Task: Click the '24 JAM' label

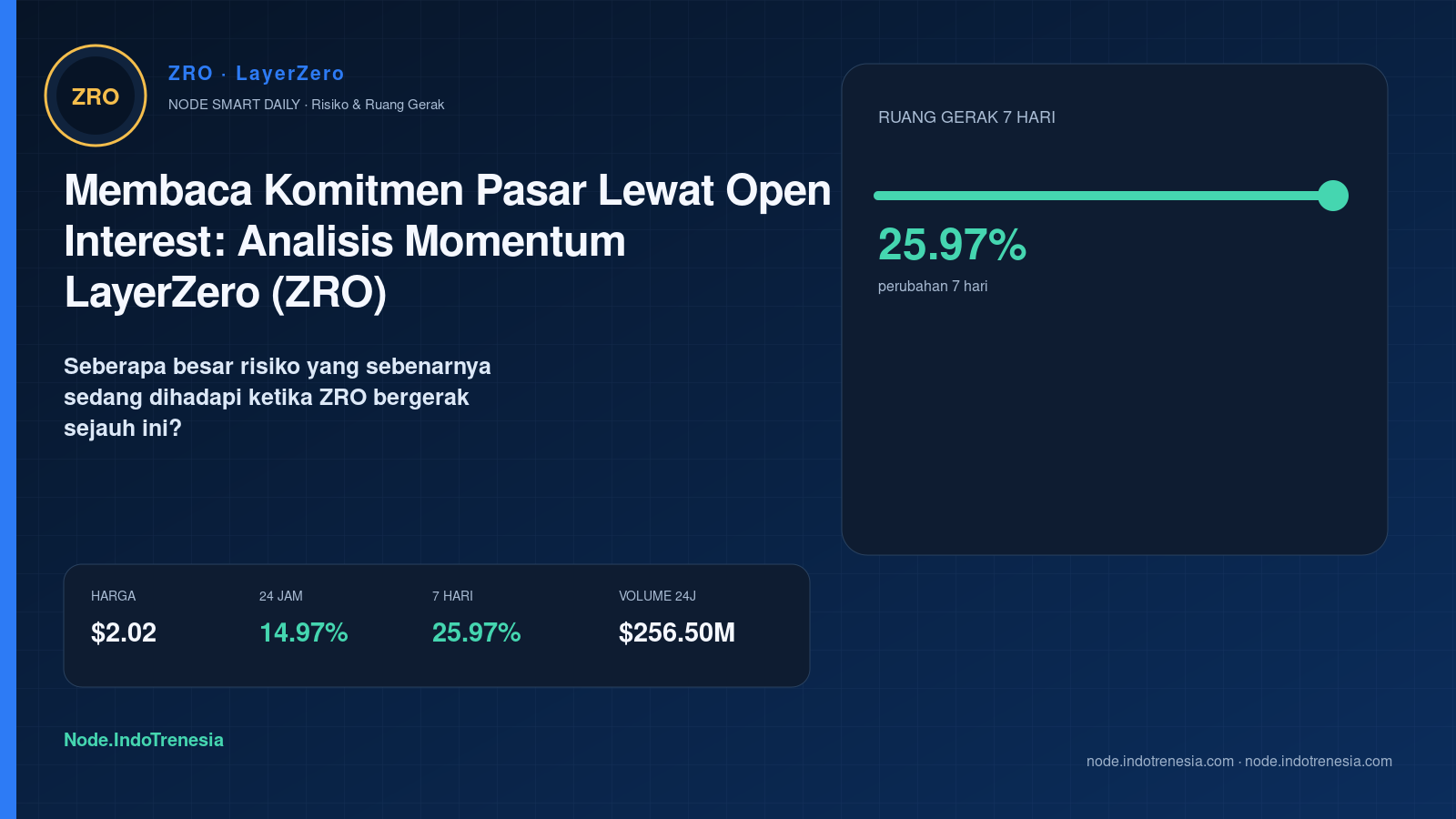Action: coord(281,596)
